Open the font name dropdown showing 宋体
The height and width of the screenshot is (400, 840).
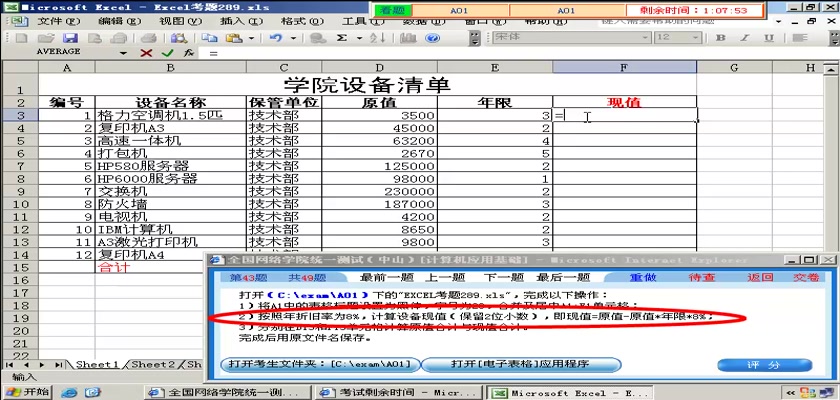pos(646,37)
